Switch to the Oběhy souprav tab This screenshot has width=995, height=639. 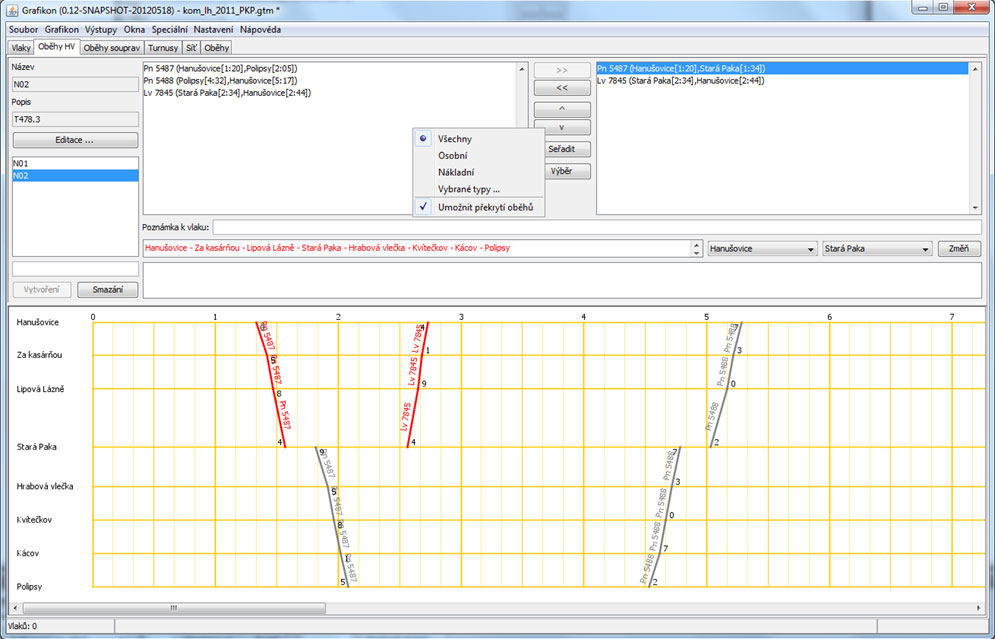pos(112,48)
